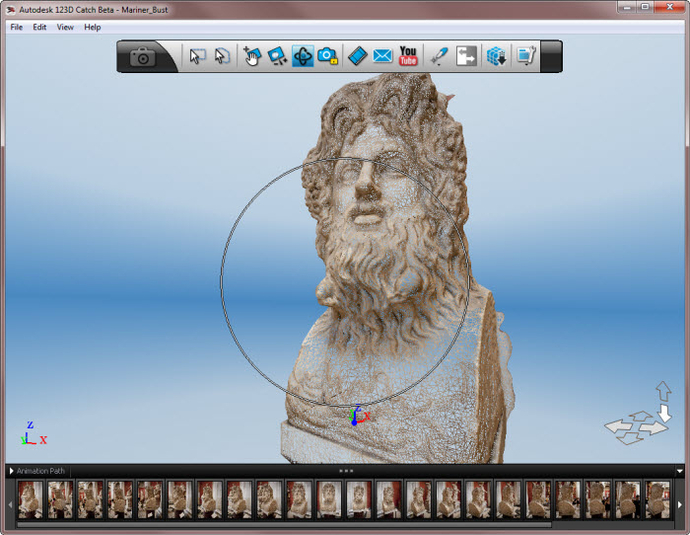Screen dimensions: 690x535
Task: Click the camera icon on the toolbar
Action: (x=143, y=57)
